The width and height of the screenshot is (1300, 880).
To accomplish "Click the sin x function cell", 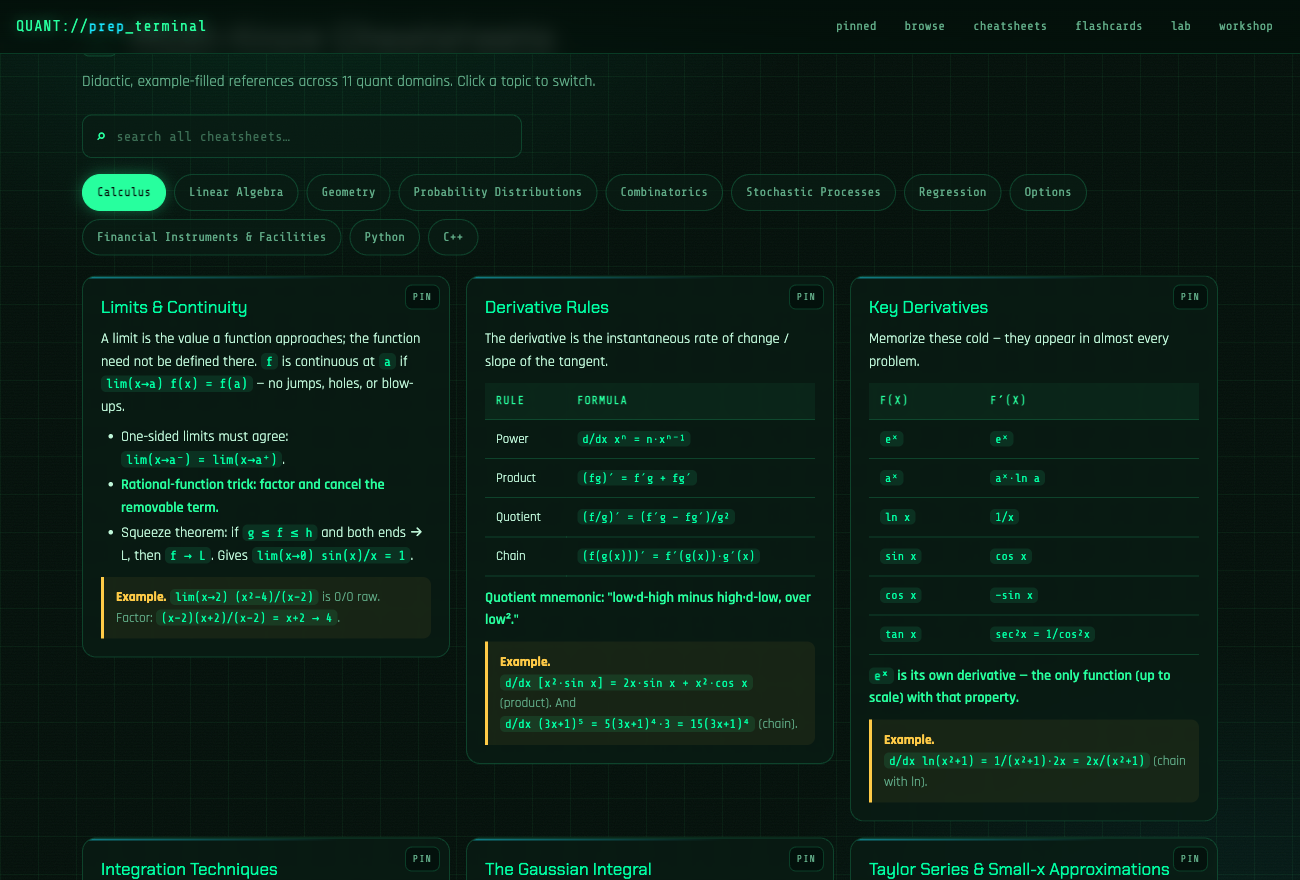I will pyautogui.click(x=900, y=556).
